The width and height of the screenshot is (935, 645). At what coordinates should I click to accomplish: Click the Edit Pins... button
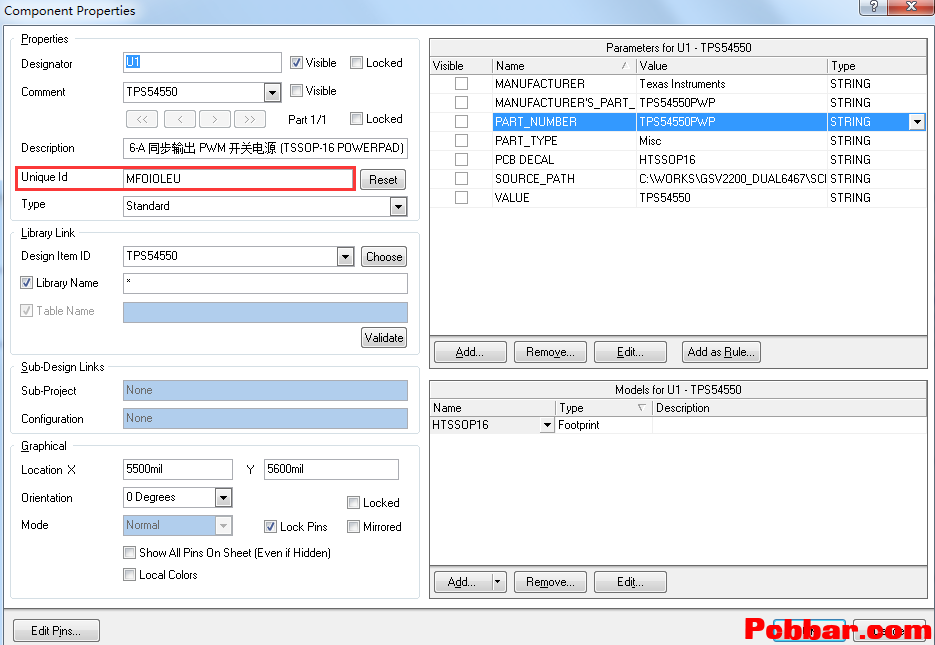(x=56, y=631)
